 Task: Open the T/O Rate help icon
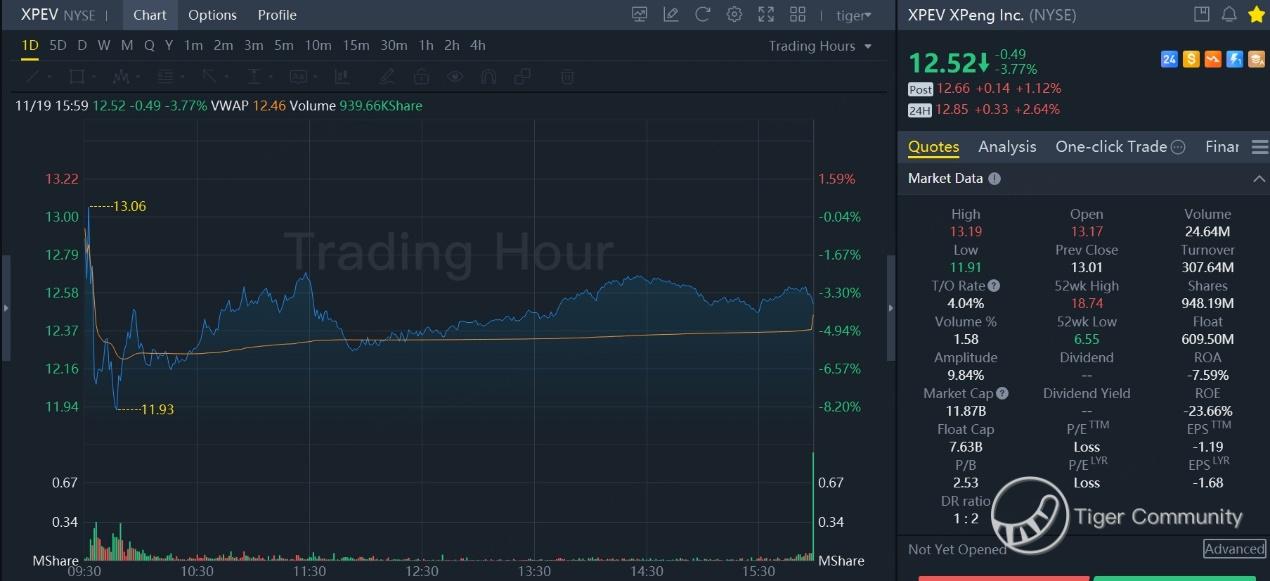coord(994,286)
